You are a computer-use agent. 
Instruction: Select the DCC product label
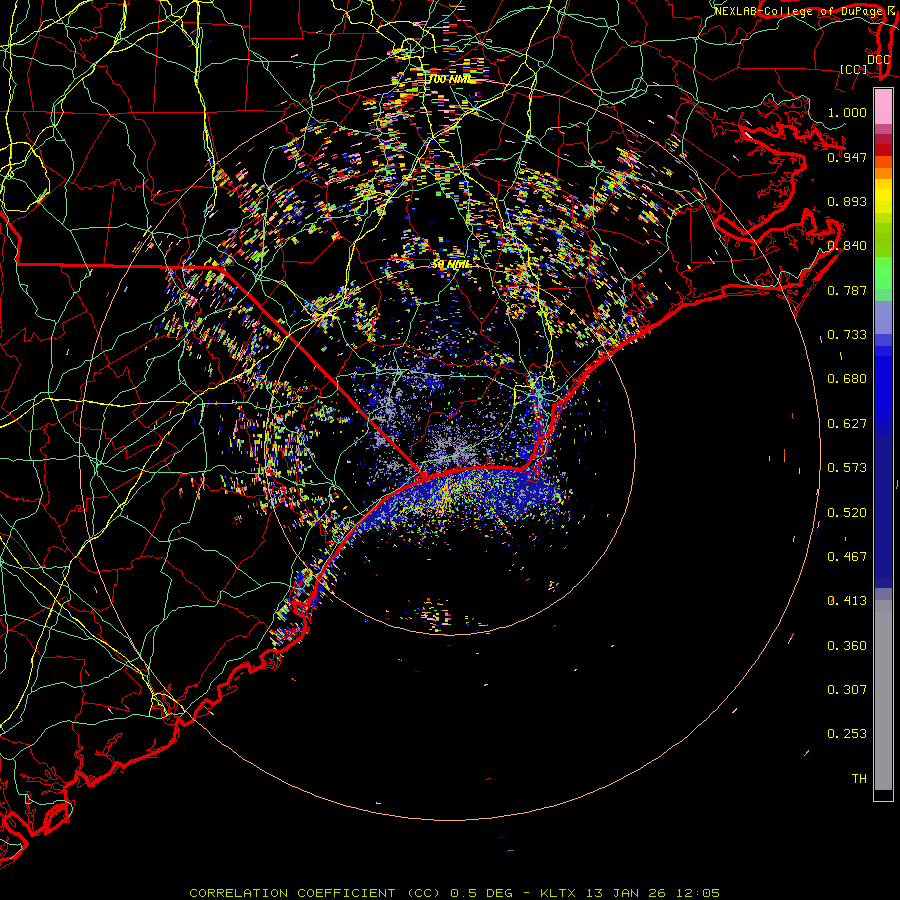(x=878, y=60)
